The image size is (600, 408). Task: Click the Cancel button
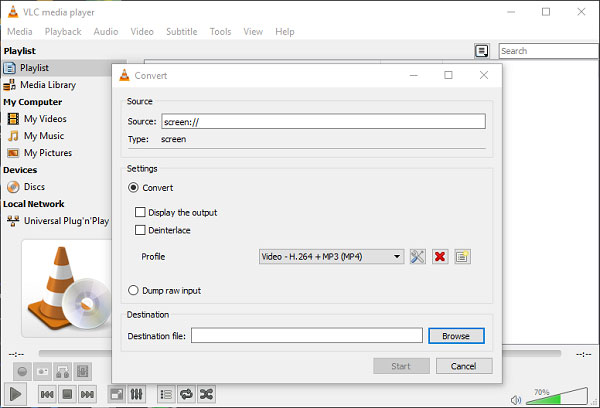pos(464,366)
